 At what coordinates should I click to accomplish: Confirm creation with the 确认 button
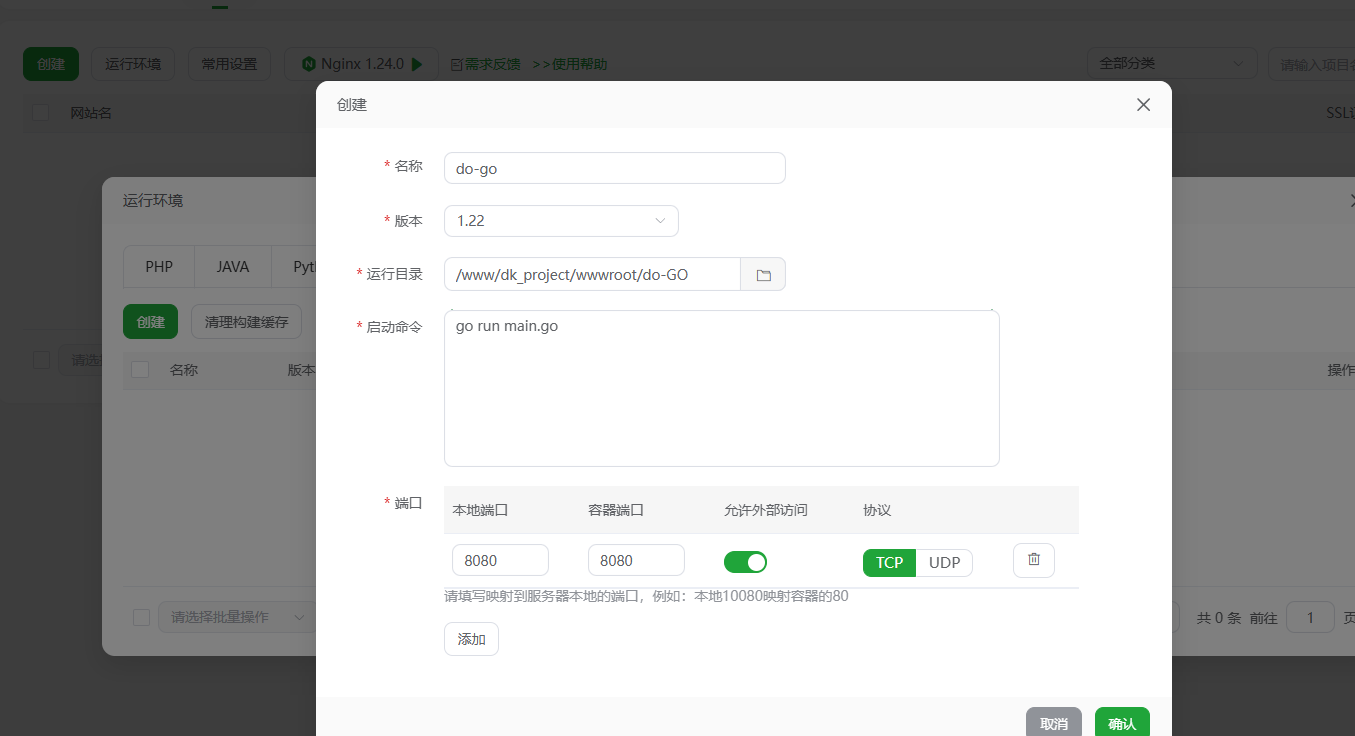[x=1121, y=722]
